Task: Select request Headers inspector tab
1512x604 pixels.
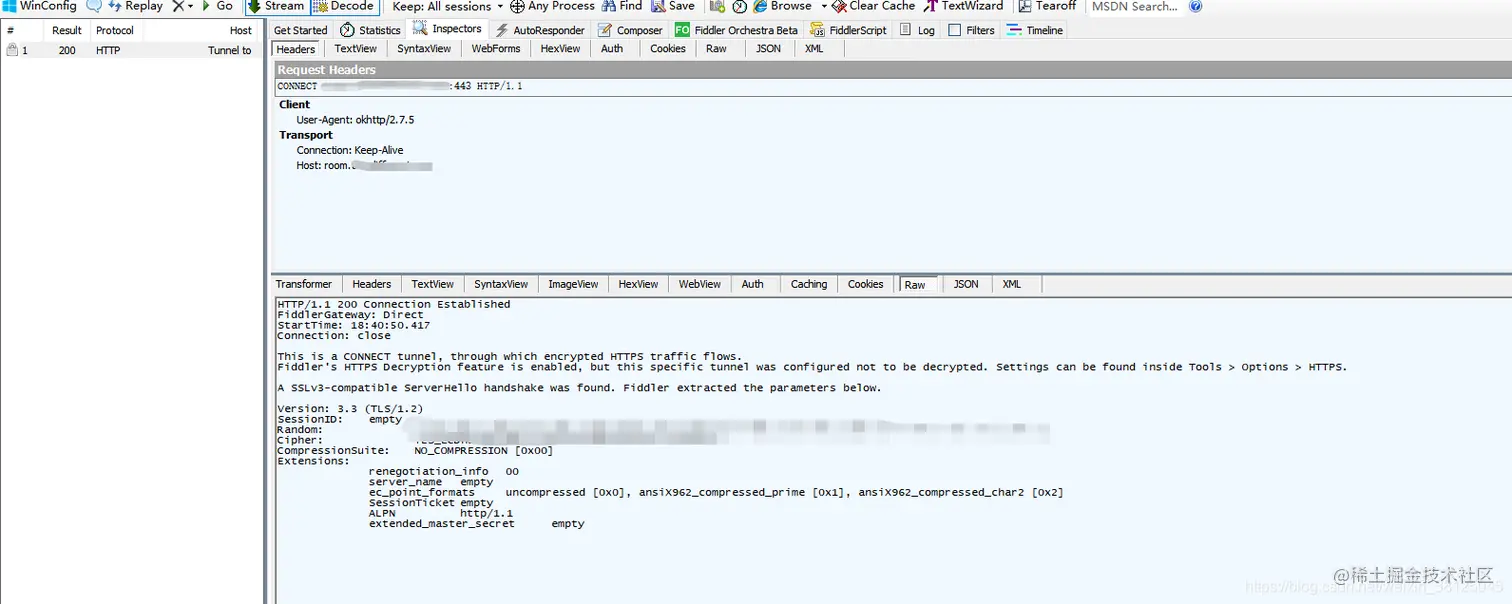Action: pos(296,48)
